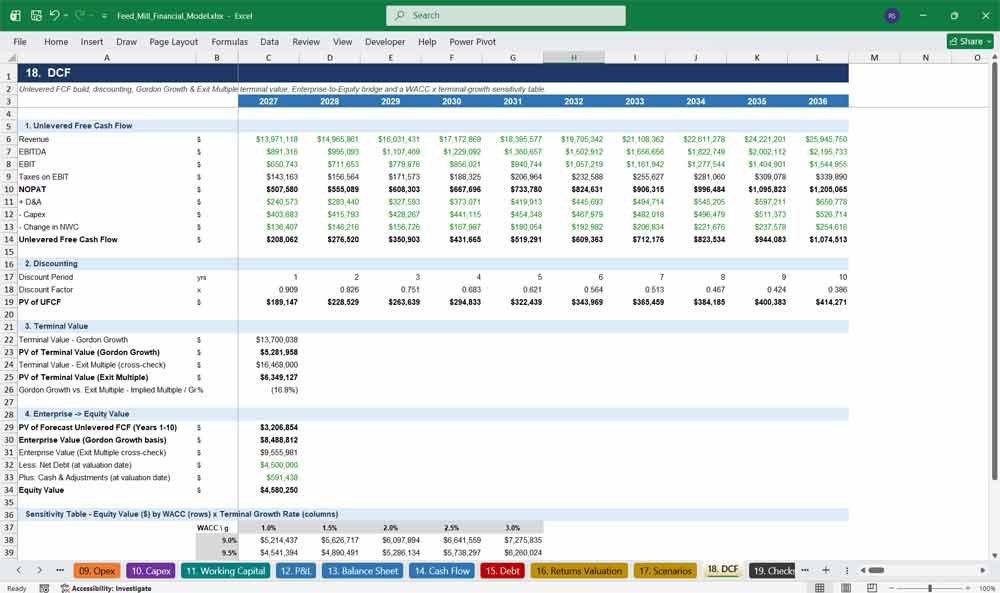Image resolution: width=1000 pixels, height=593 pixels.
Task: Open the File menu
Action: point(20,41)
